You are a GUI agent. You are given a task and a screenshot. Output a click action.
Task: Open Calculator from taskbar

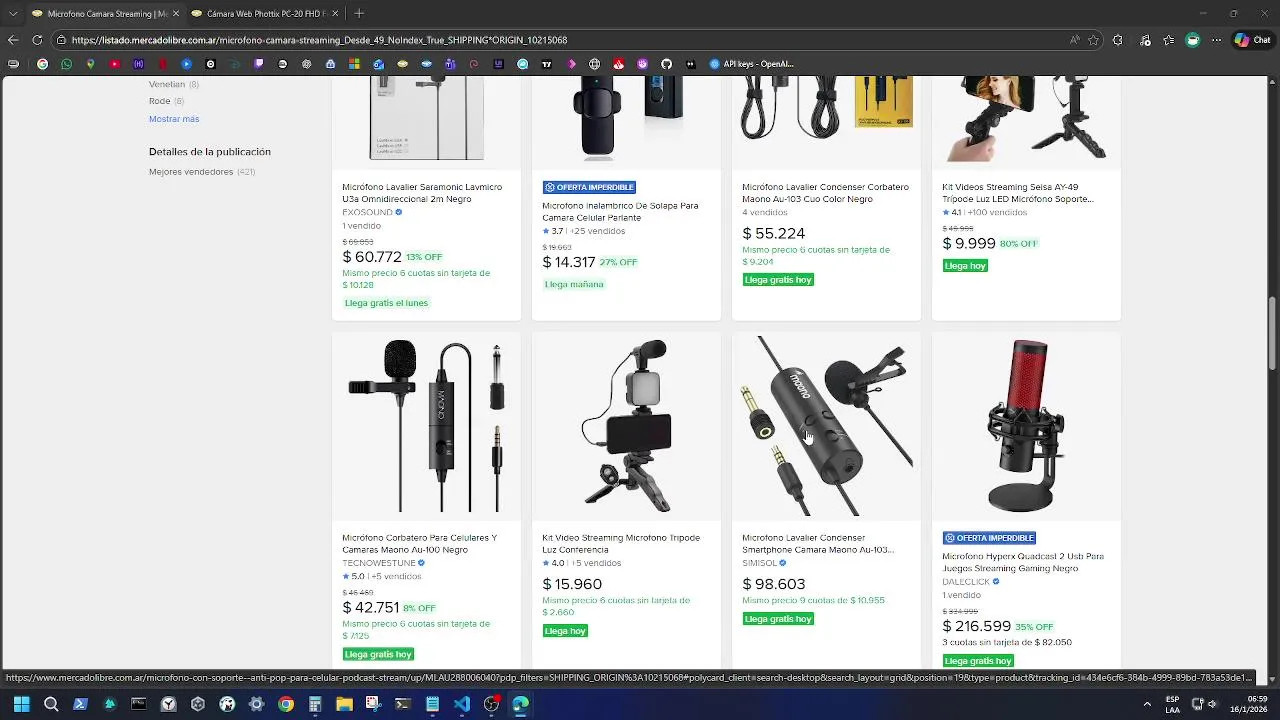point(314,704)
